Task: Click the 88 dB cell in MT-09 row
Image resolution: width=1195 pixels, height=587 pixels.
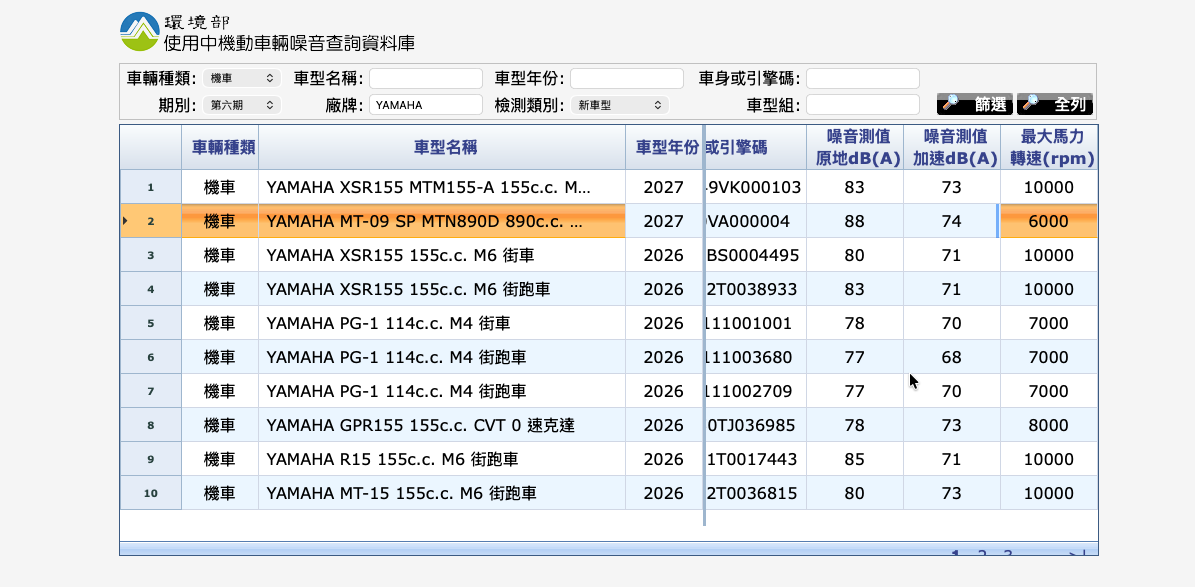Action: pos(855,221)
